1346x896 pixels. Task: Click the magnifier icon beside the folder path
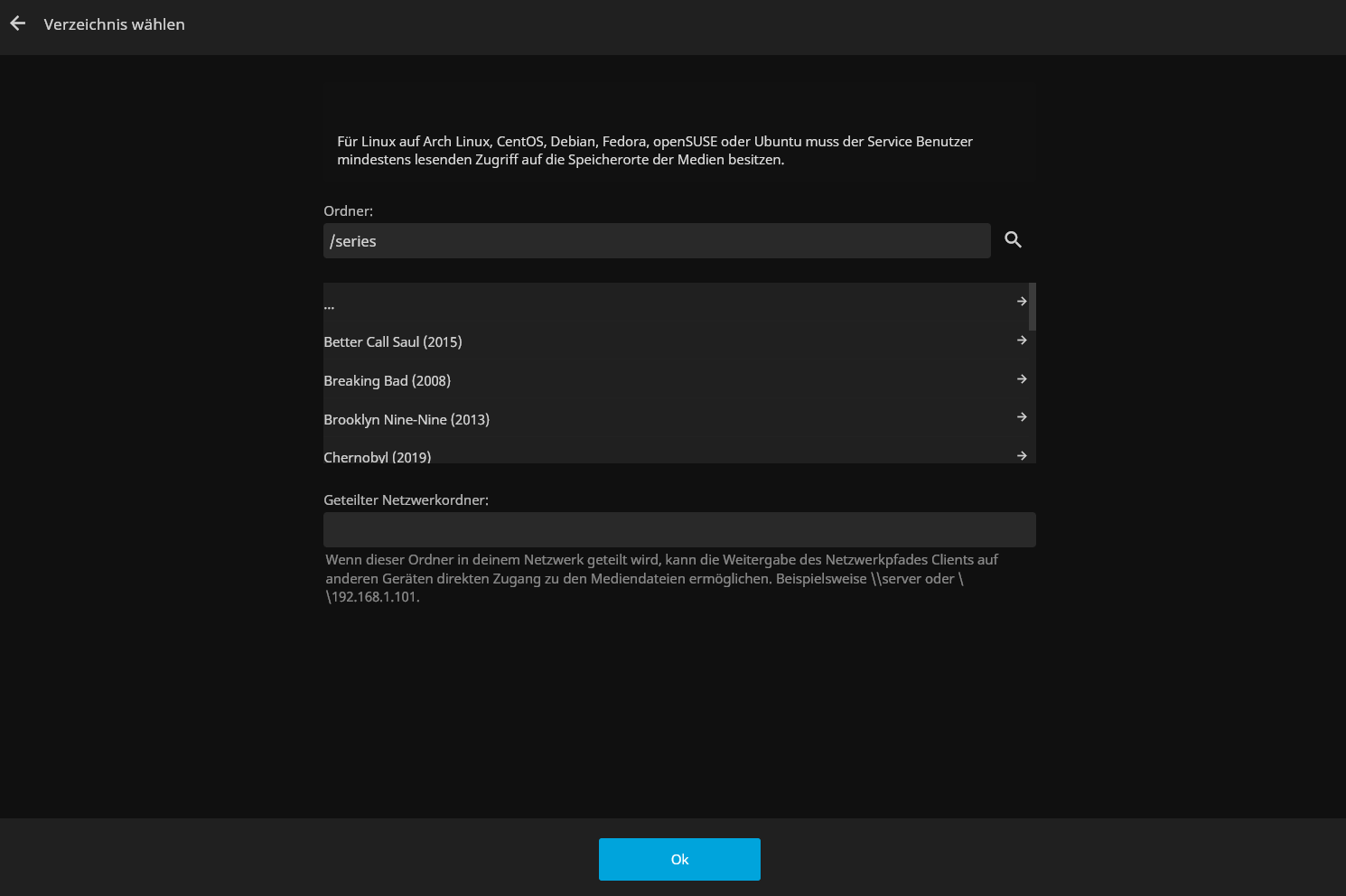click(x=1013, y=240)
